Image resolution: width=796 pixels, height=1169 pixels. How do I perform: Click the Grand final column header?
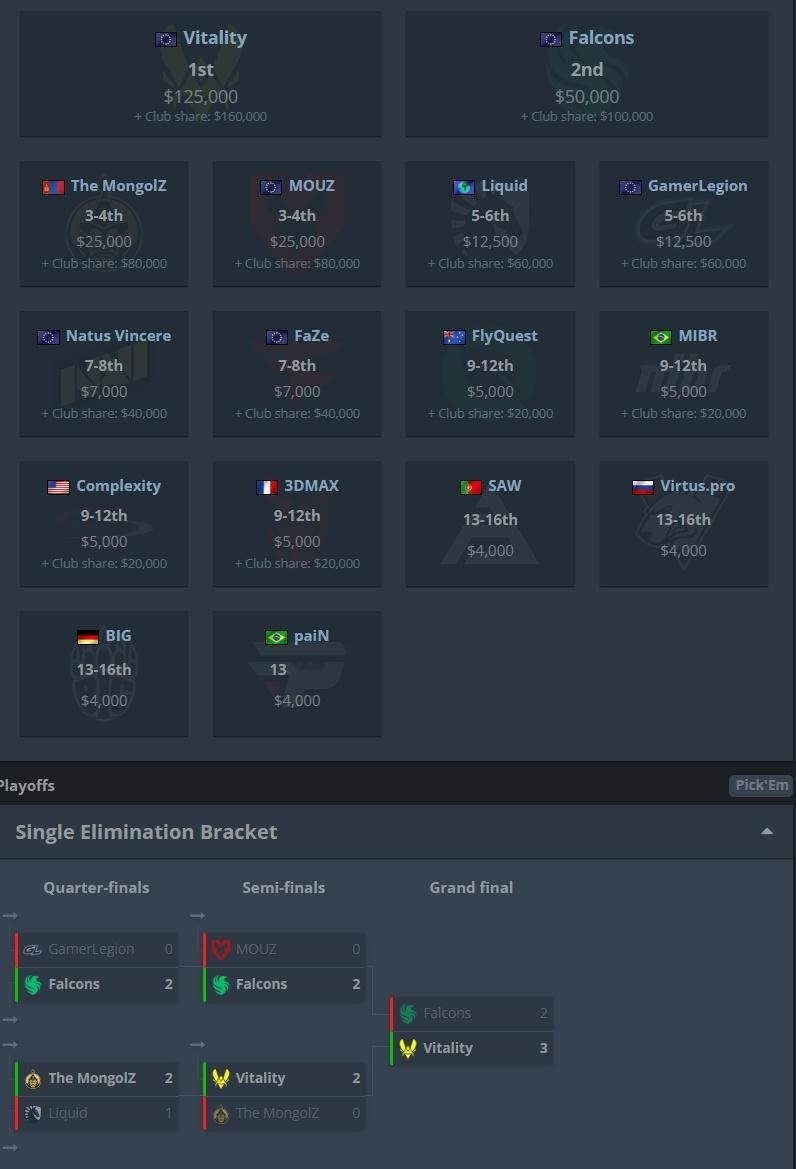(471, 887)
